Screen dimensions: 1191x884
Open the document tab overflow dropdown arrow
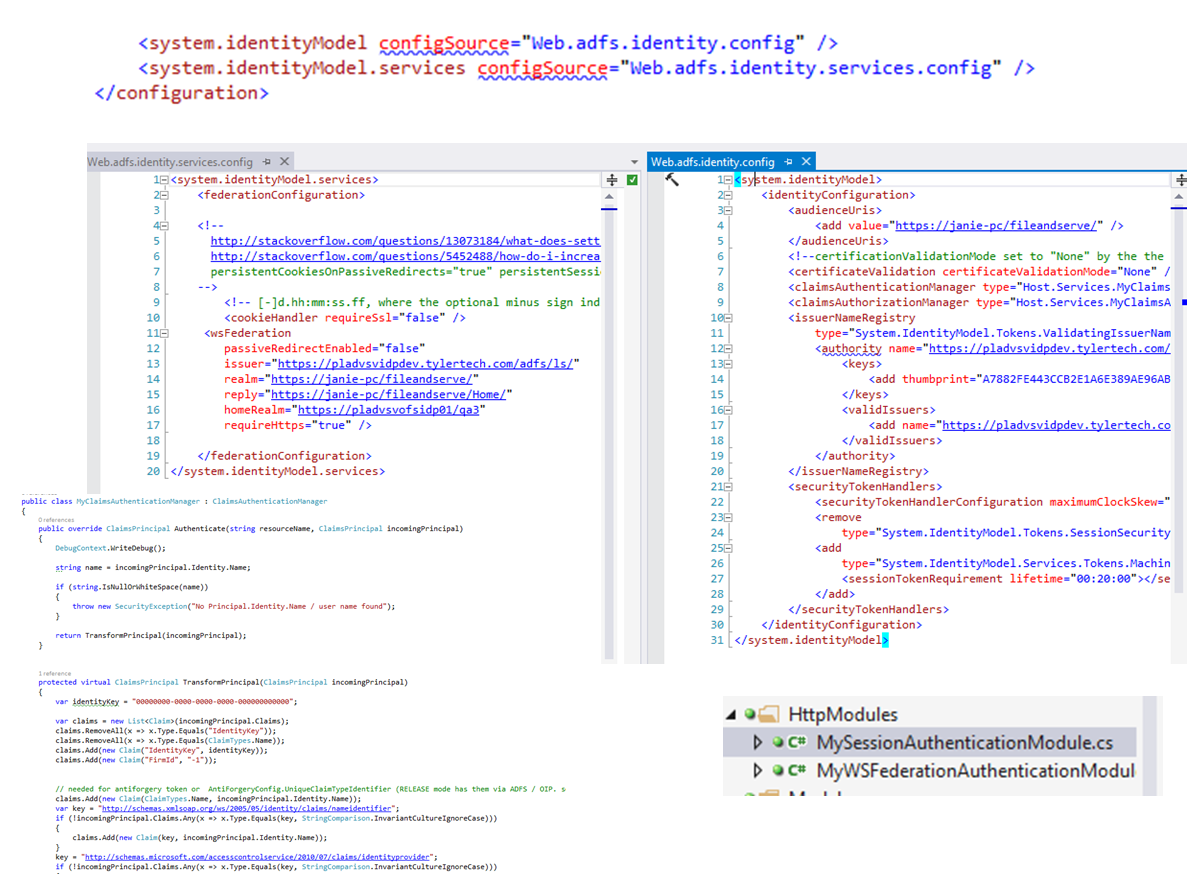(x=634, y=162)
